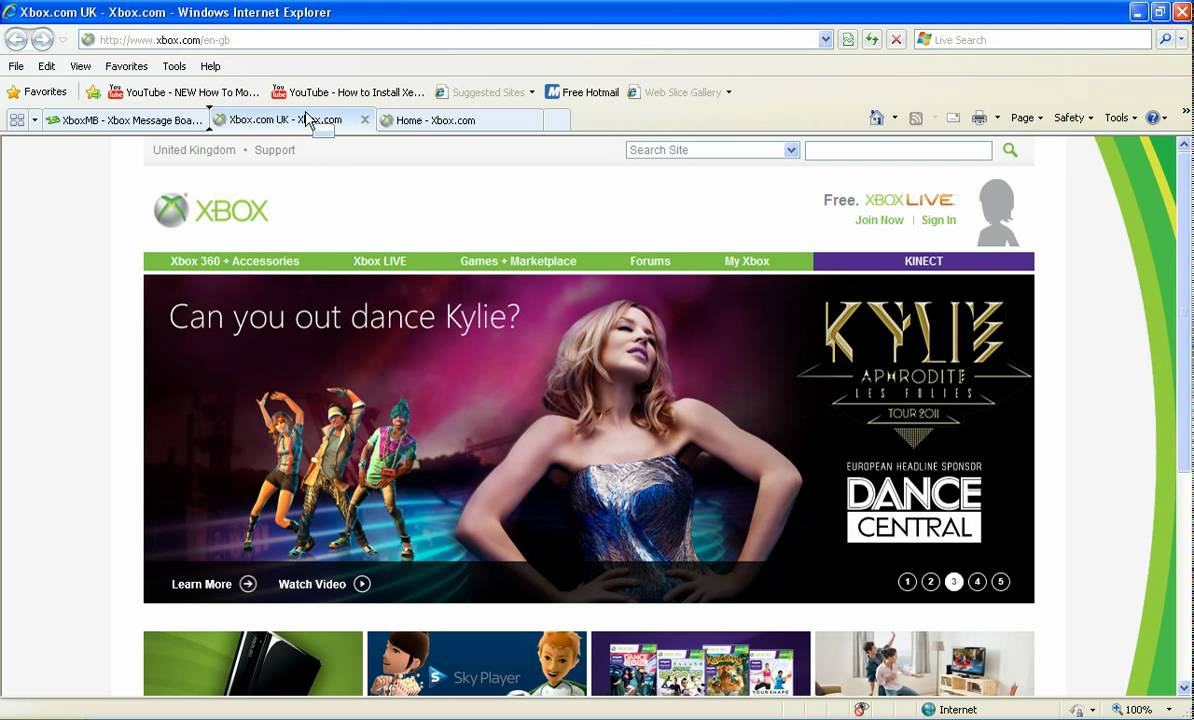This screenshot has height=720, width=1194.
Task: Select banner slide 1
Action: [x=907, y=581]
